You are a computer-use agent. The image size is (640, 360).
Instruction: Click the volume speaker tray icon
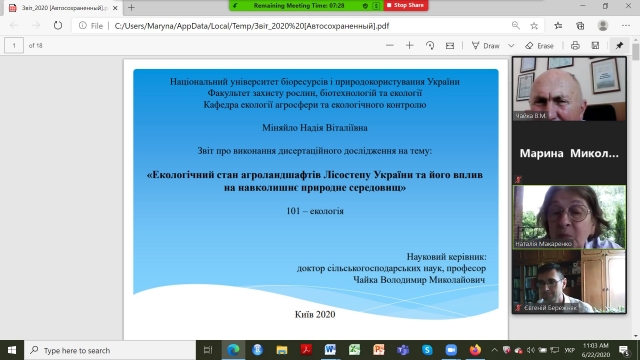click(531, 350)
